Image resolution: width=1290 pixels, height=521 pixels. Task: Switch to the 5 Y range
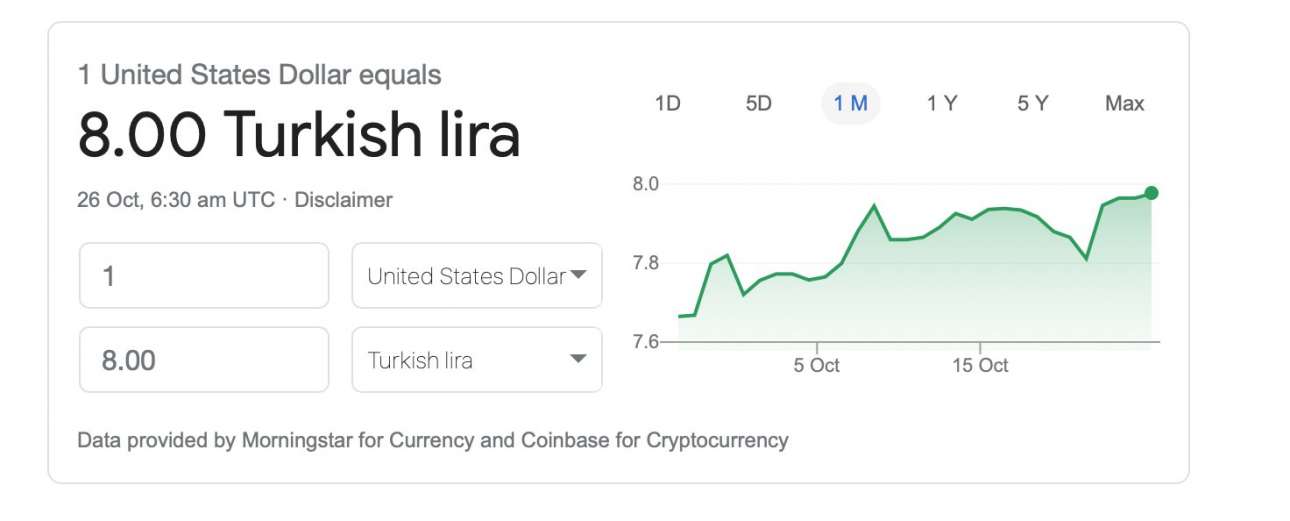(x=1032, y=104)
